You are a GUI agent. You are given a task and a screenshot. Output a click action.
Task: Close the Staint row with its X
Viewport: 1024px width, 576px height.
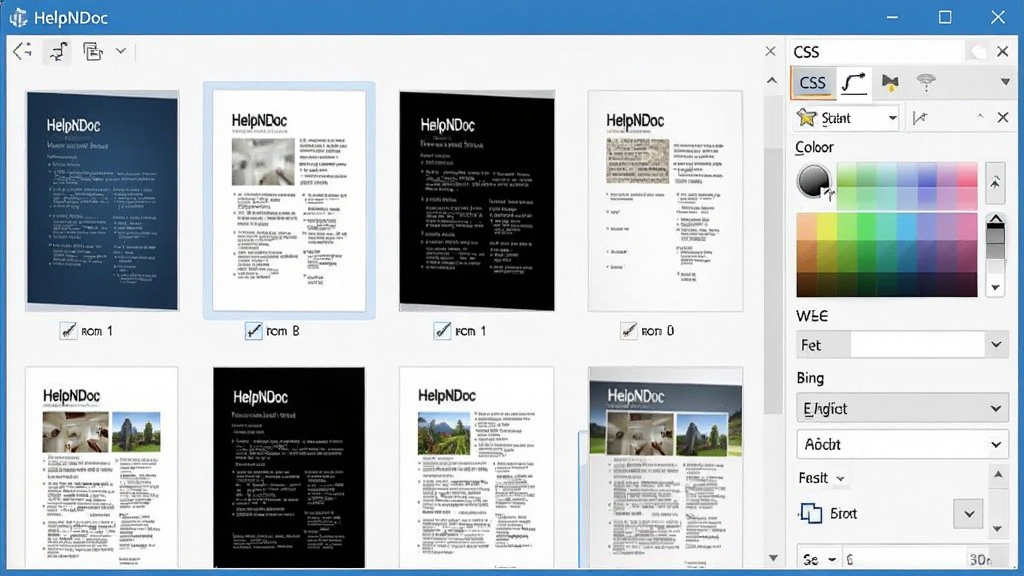pyautogui.click(x=1003, y=118)
